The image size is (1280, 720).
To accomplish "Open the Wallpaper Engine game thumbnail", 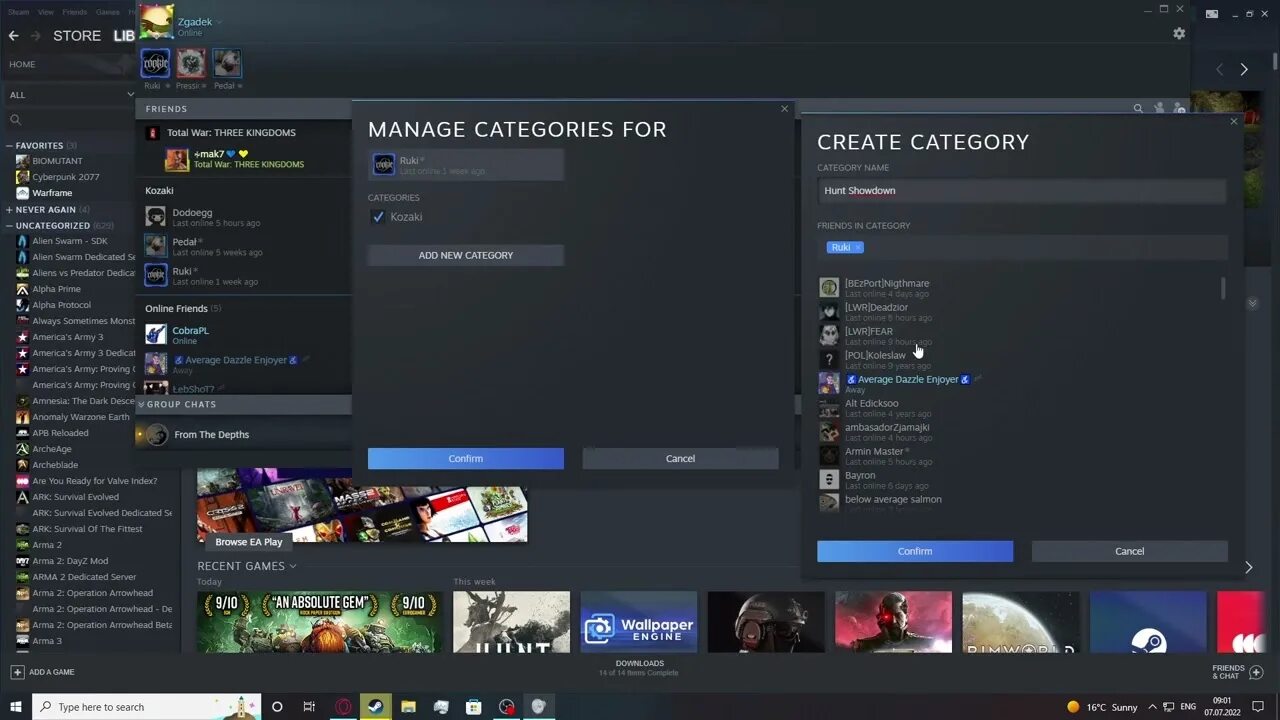I will pyautogui.click(x=639, y=621).
